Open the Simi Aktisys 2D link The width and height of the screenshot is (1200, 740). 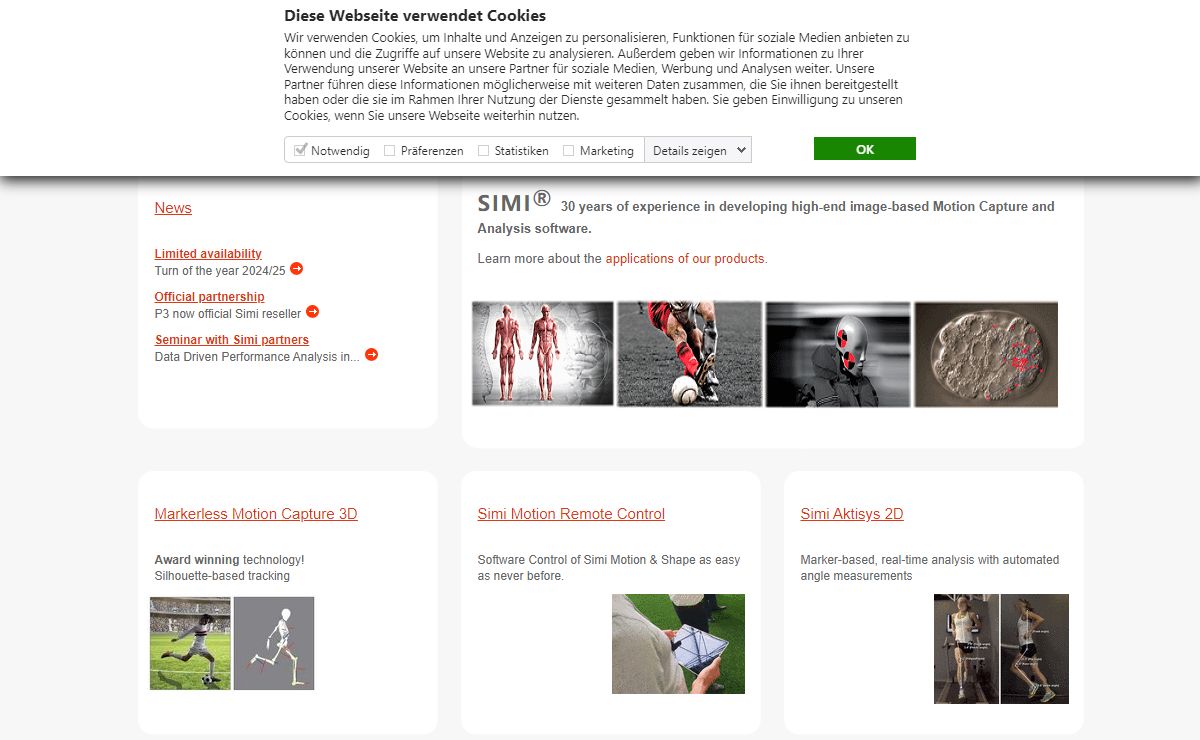852,514
